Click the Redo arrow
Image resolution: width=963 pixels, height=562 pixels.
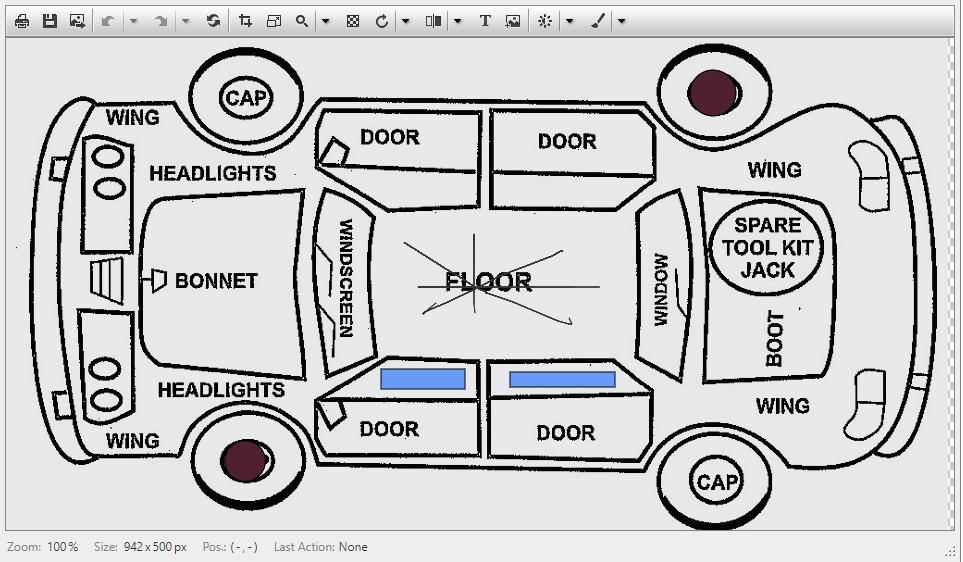pyautogui.click(x=160, y=21)
